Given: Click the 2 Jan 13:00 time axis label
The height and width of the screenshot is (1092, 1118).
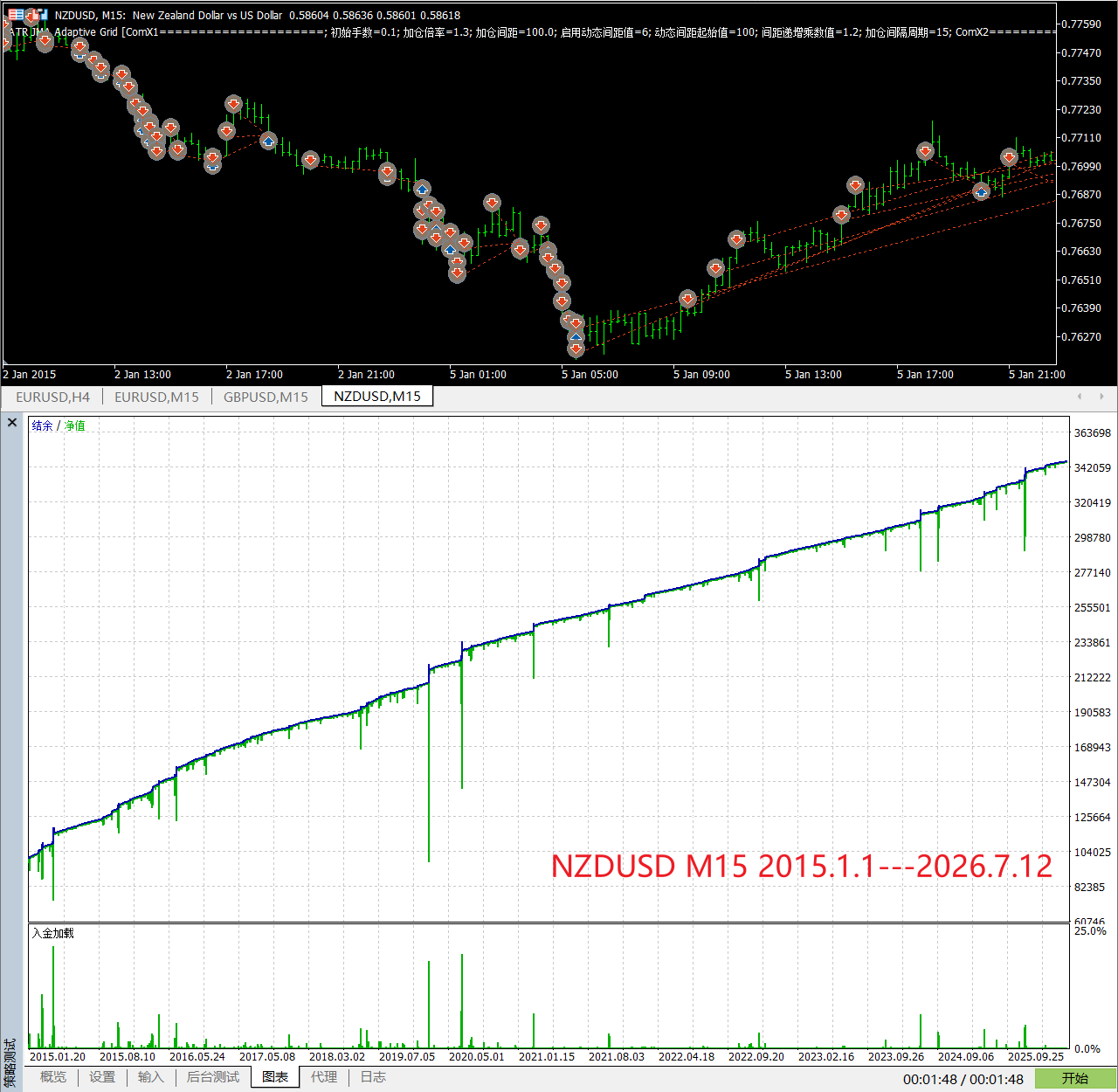Looking at the screenshot, I should pyautogui.click(x=142, y=375).
